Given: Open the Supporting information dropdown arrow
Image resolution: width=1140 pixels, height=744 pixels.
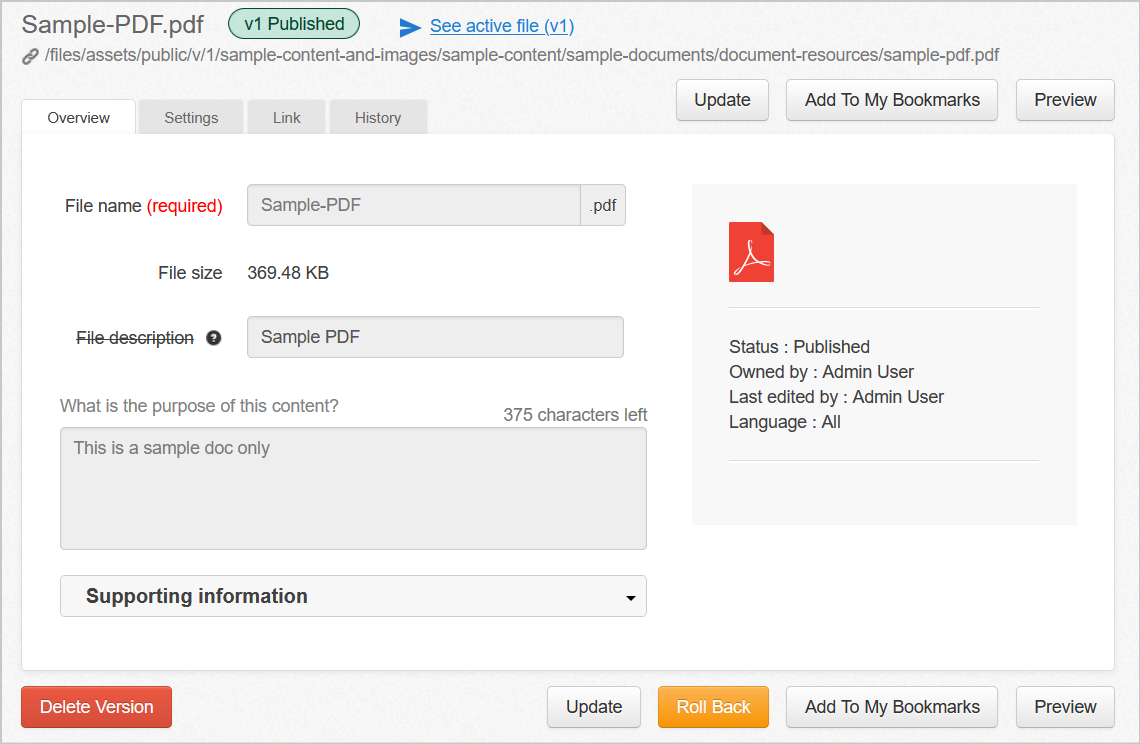Looking at the screenshot, I should pos(631,596).
